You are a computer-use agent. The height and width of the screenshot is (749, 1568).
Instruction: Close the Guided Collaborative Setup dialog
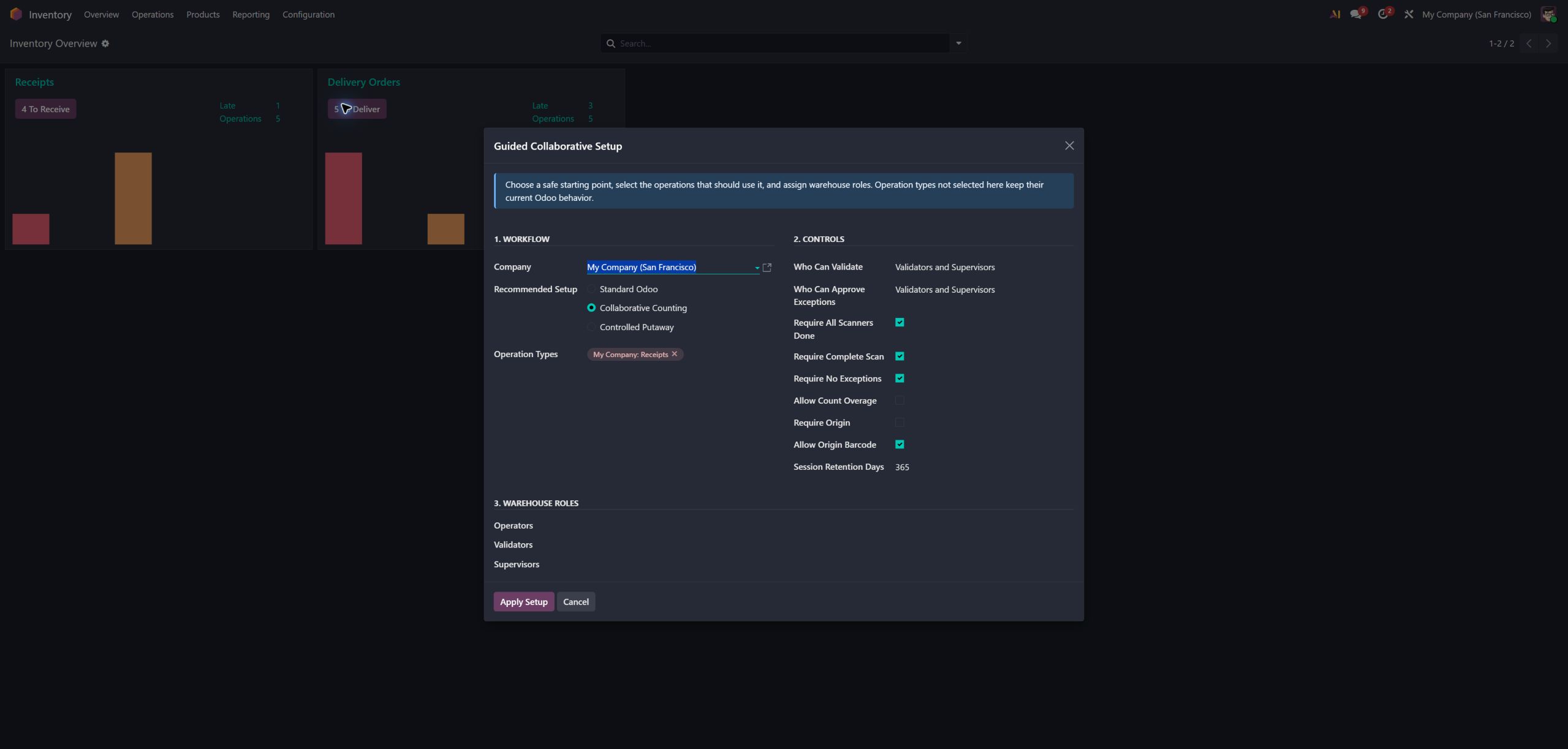(1069, 146)
